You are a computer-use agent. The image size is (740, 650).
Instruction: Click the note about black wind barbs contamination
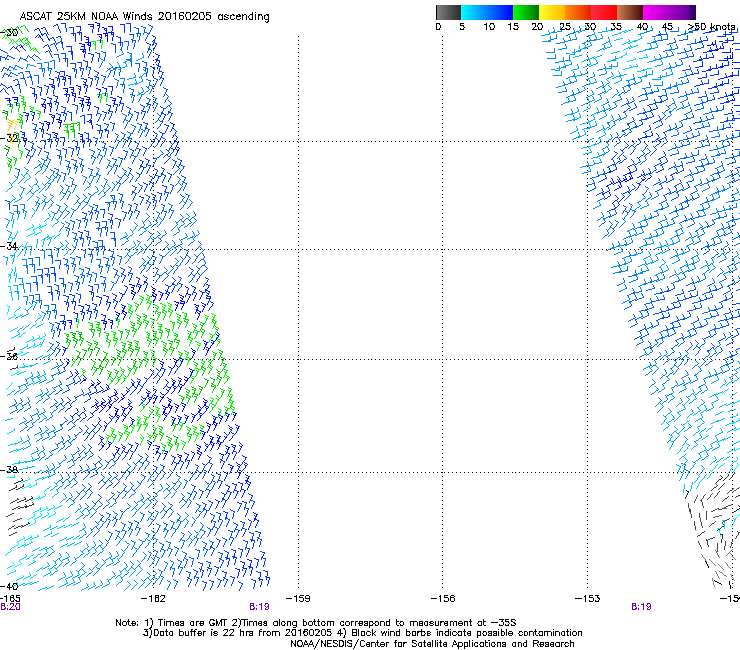coord(462,633)
